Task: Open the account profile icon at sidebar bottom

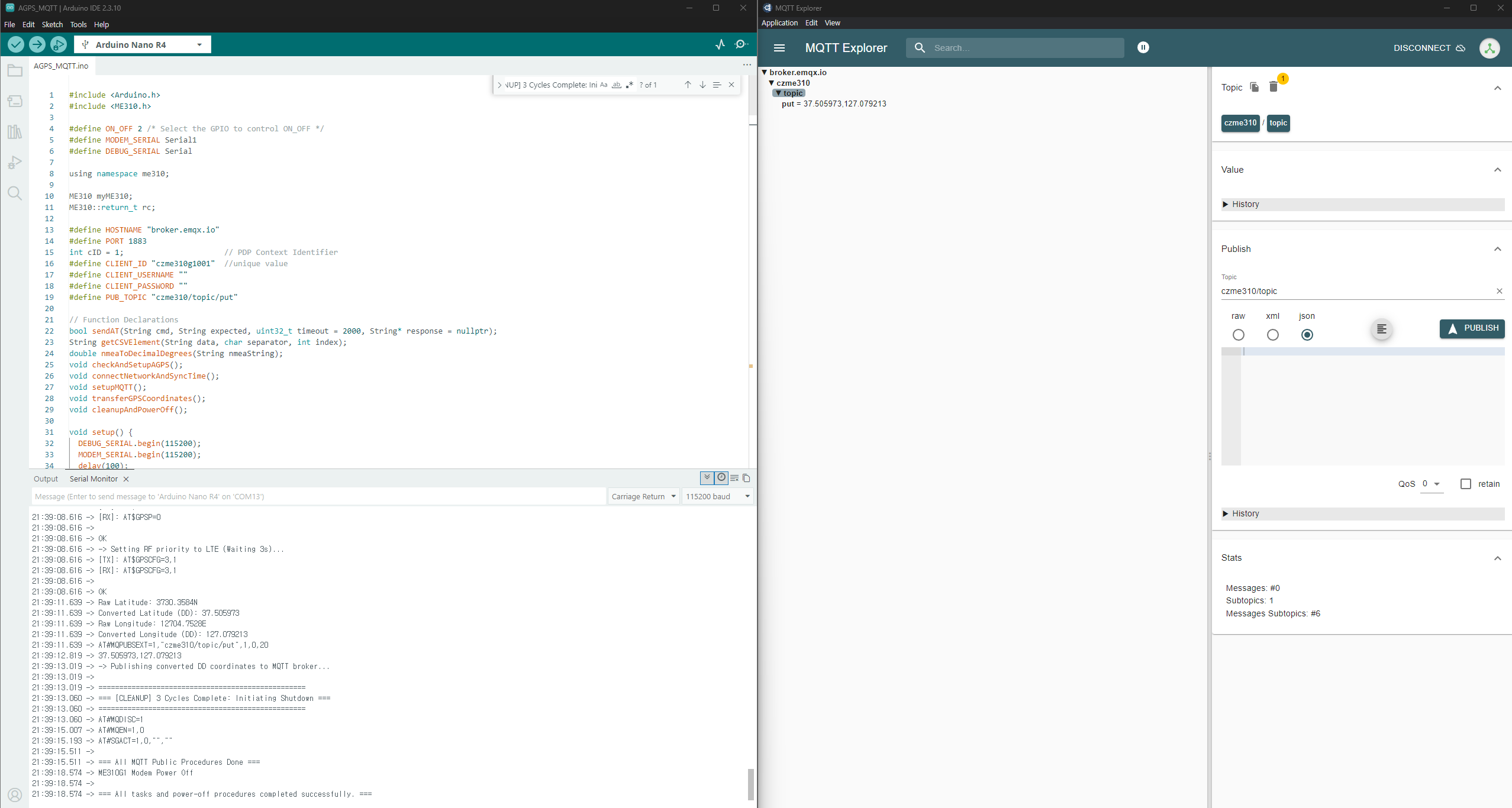Action: coord(15,794)
